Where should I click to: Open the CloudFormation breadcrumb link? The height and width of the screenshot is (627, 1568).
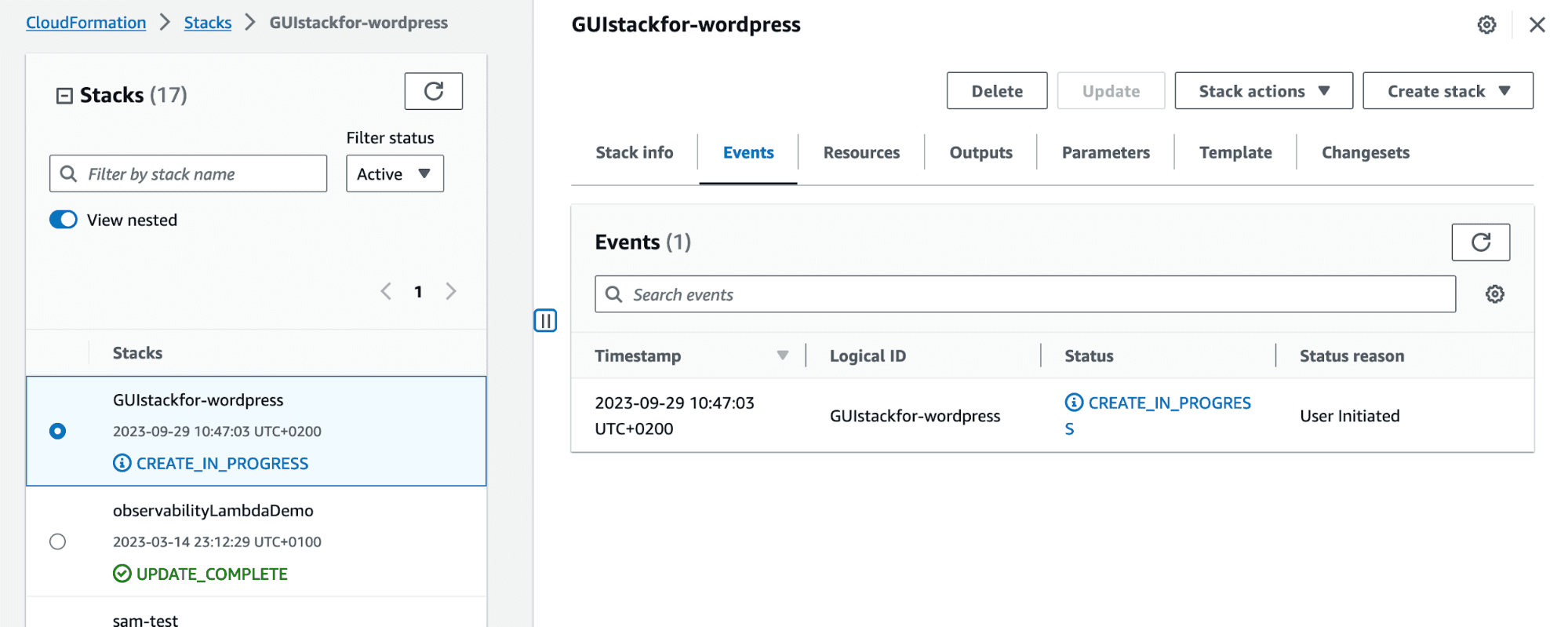pos(86,23)
